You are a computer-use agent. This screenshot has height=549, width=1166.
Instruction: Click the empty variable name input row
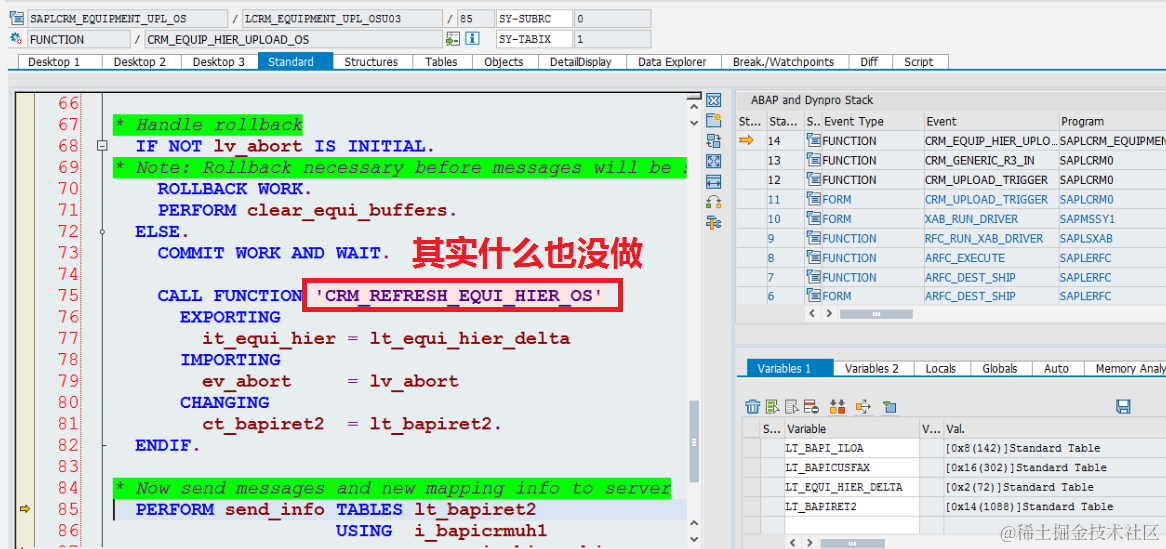click(x=851, y=525)
